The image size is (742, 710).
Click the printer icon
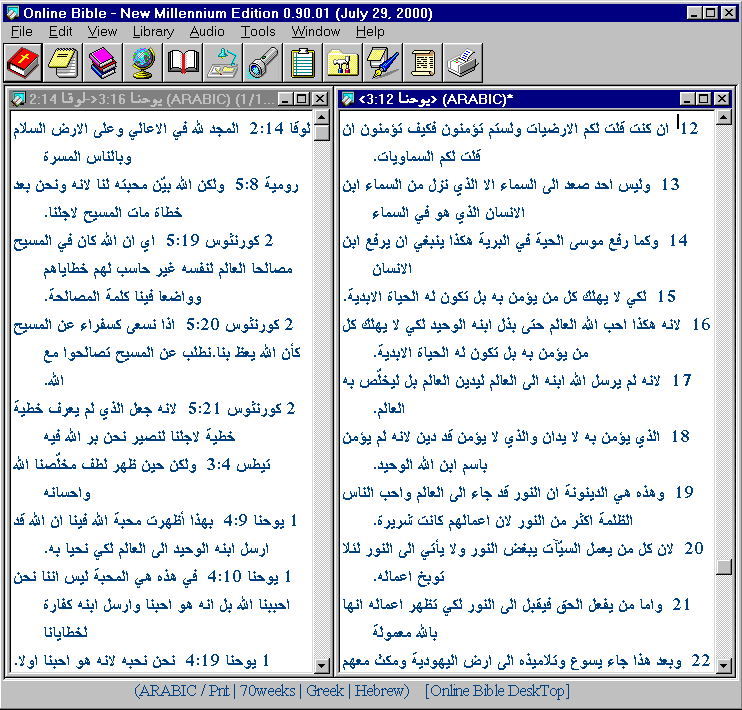coord(462,63)
